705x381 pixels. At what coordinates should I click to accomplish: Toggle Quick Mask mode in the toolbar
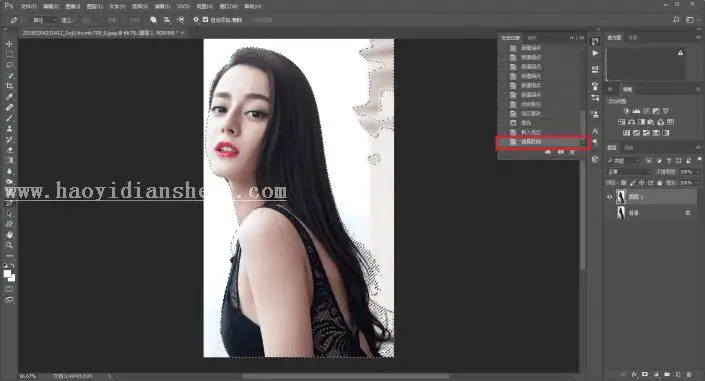tap(9, 289)
